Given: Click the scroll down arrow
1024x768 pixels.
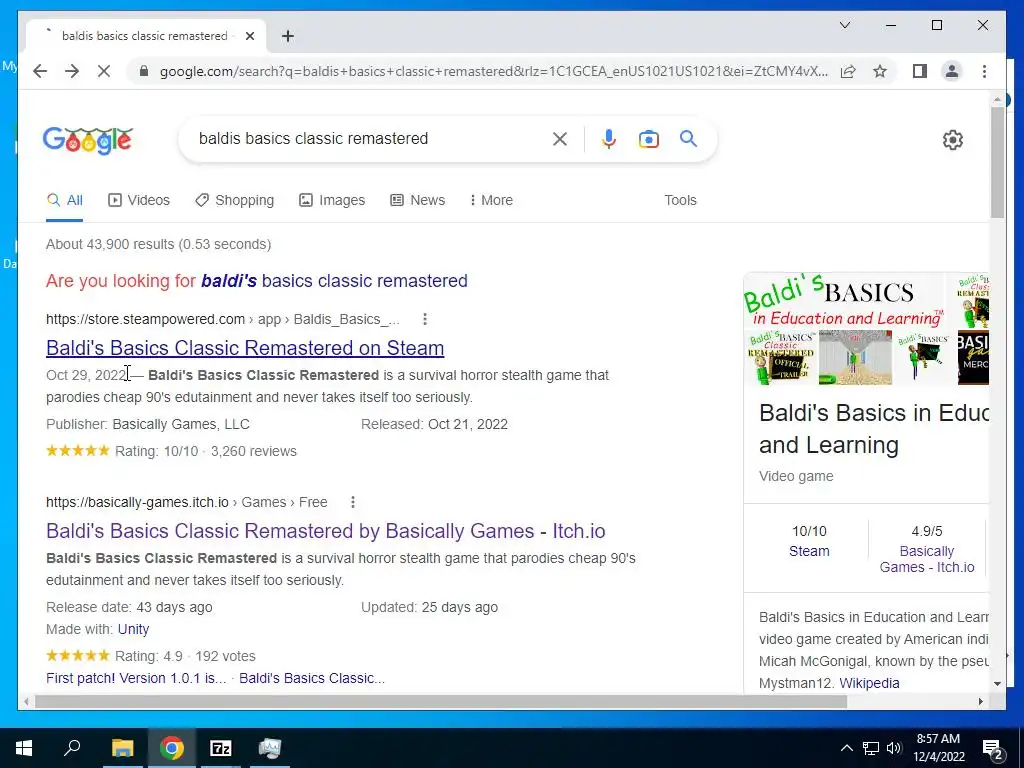Looking at the screenshot, I should coord(997,684).
